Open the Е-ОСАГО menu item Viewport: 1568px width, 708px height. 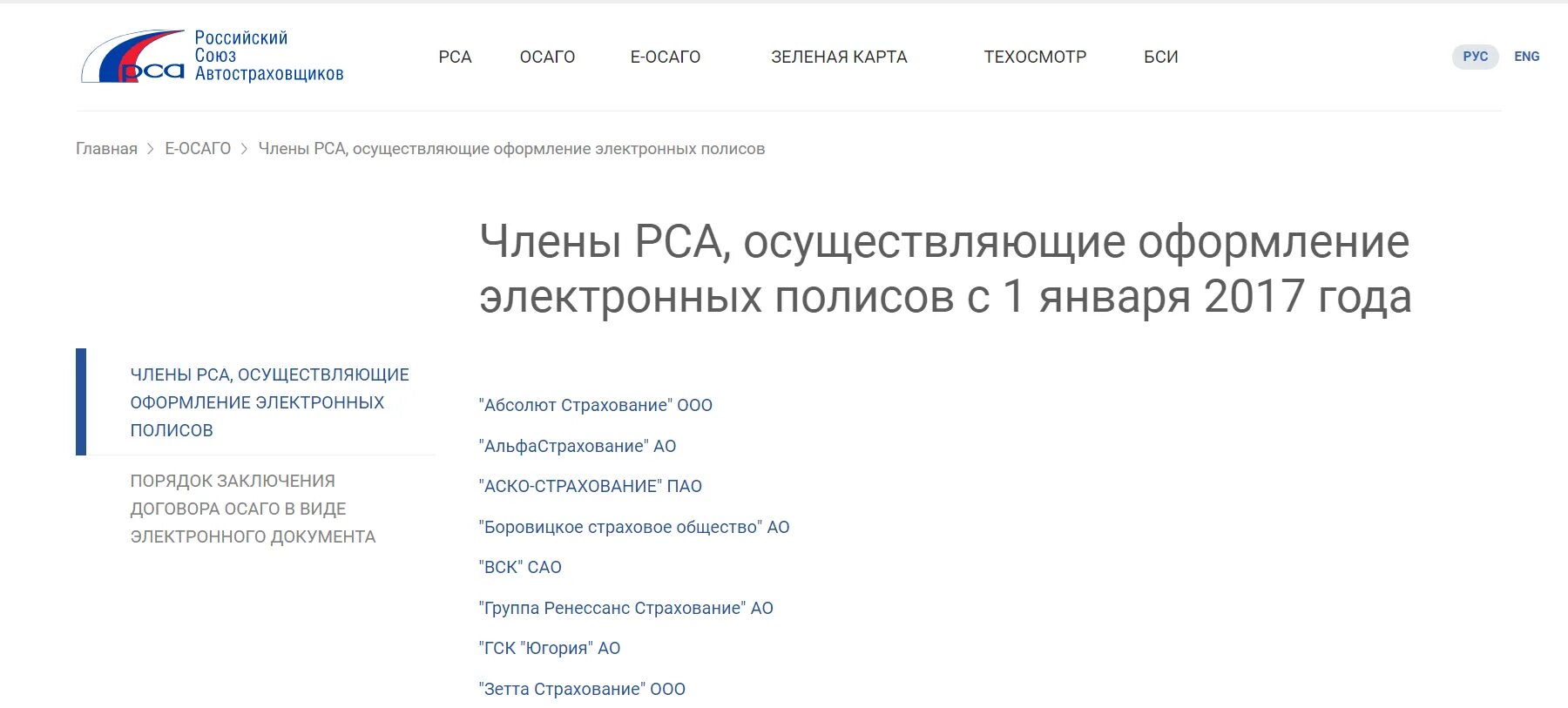coord(666,57)
